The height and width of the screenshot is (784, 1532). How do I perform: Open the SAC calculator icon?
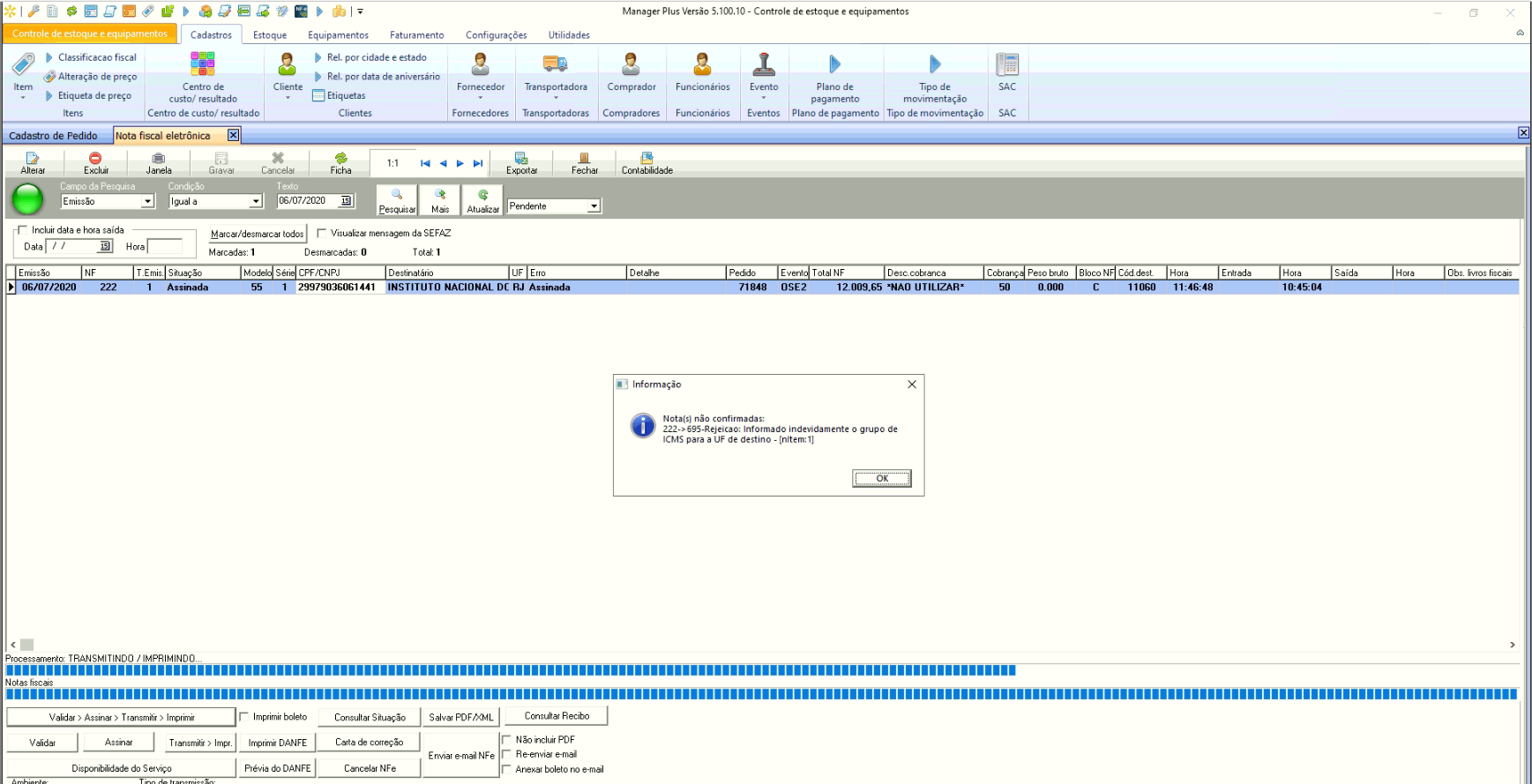[1007, 64]
